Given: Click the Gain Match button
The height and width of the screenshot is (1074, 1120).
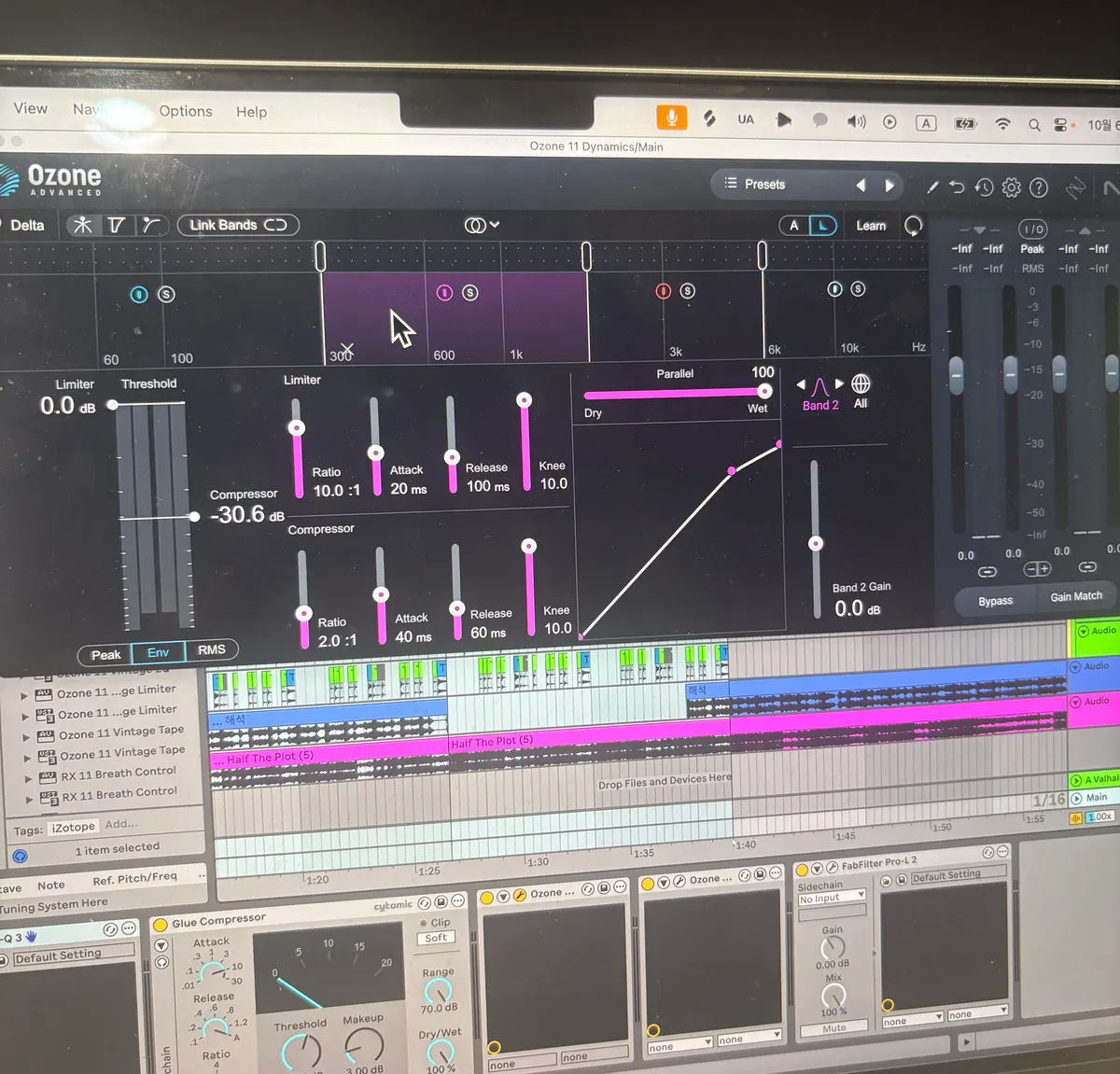Looking at the screenshot, I should pyautogui.click(x=1076, y=596).
